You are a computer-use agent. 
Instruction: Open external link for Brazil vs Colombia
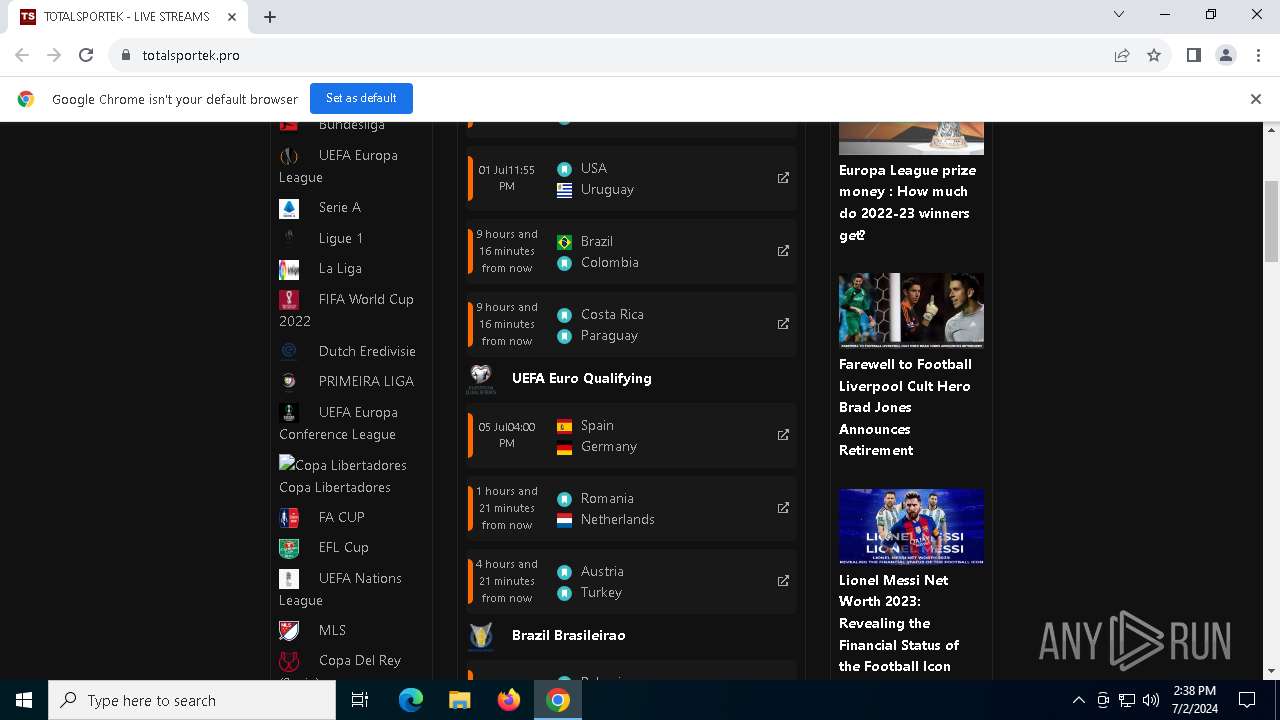783,251
